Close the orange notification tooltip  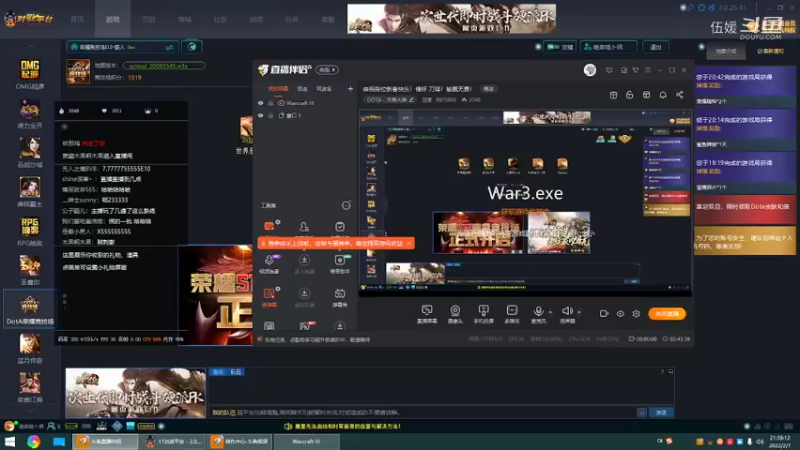409,243
